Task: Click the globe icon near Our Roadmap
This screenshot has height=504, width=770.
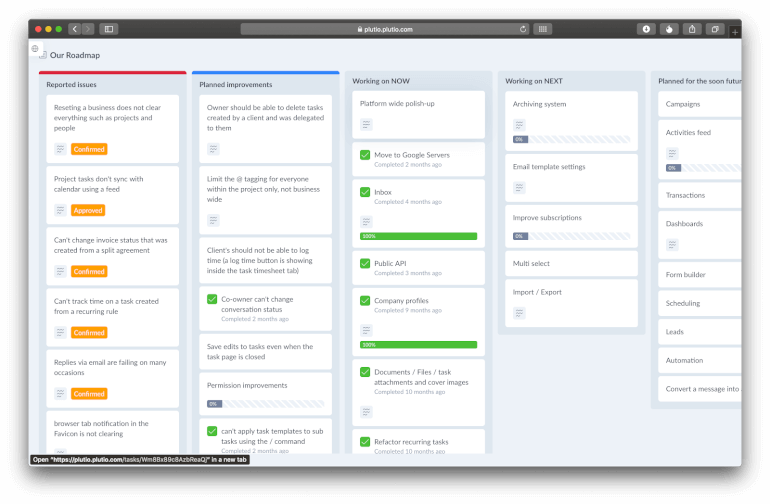Action: click(35, 49)
